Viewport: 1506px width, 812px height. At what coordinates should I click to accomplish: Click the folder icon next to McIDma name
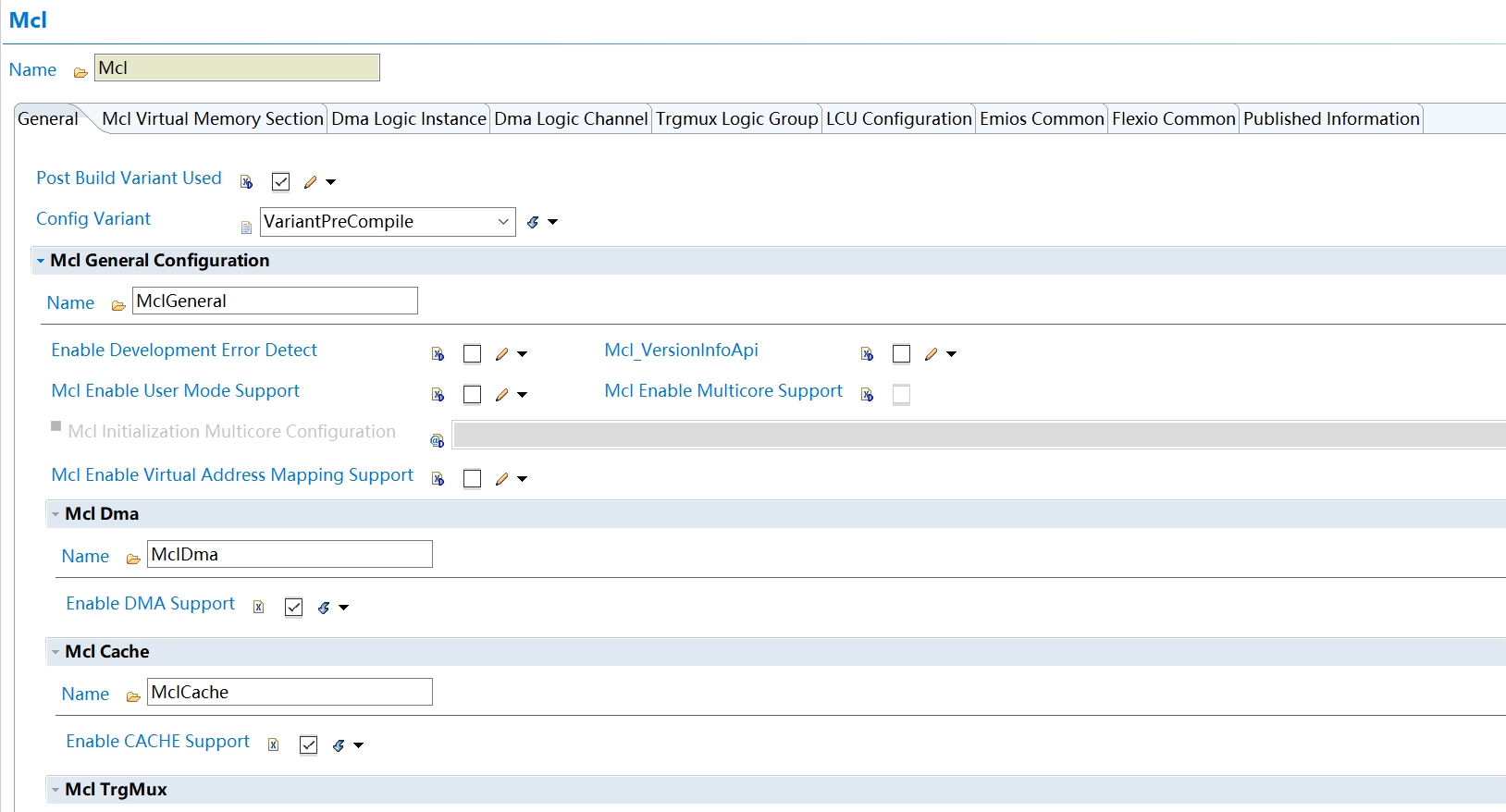click(133, 559)
